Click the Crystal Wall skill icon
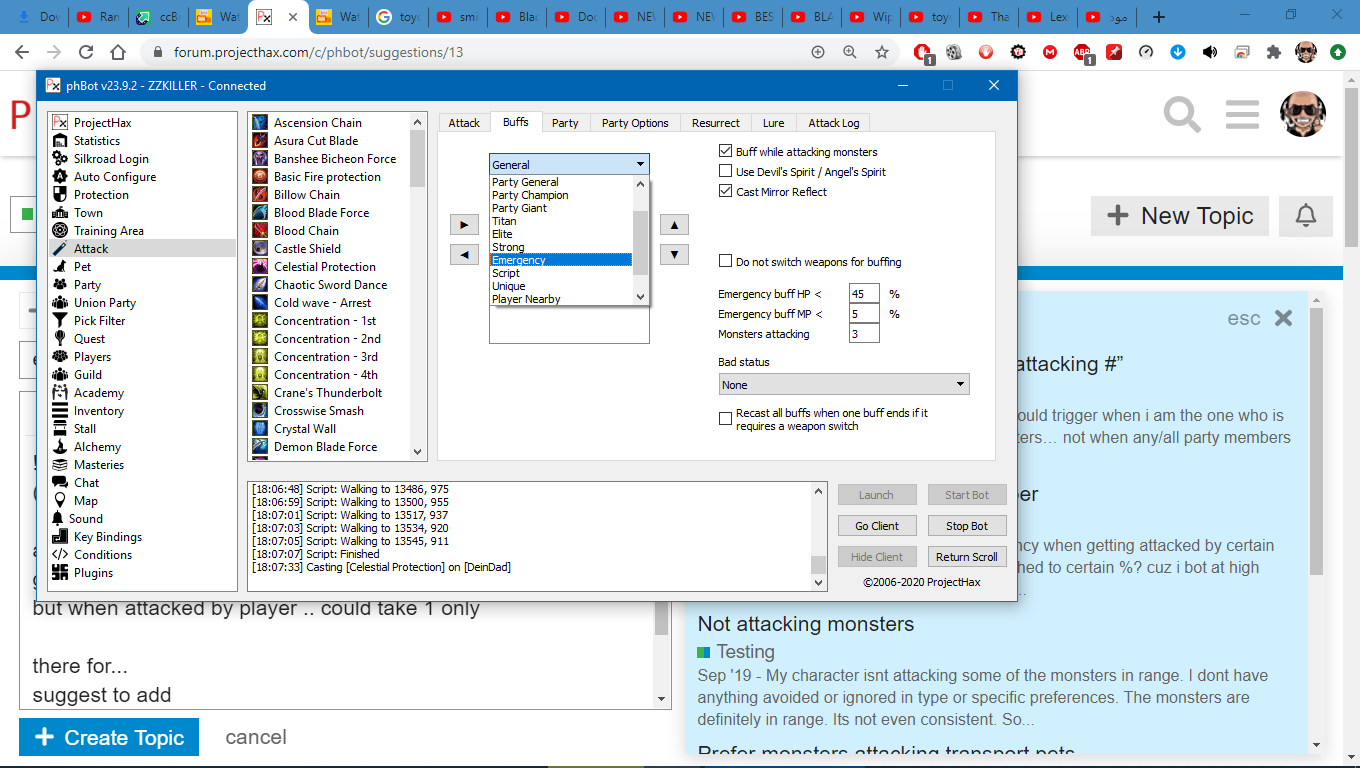 tap(259, 429)
